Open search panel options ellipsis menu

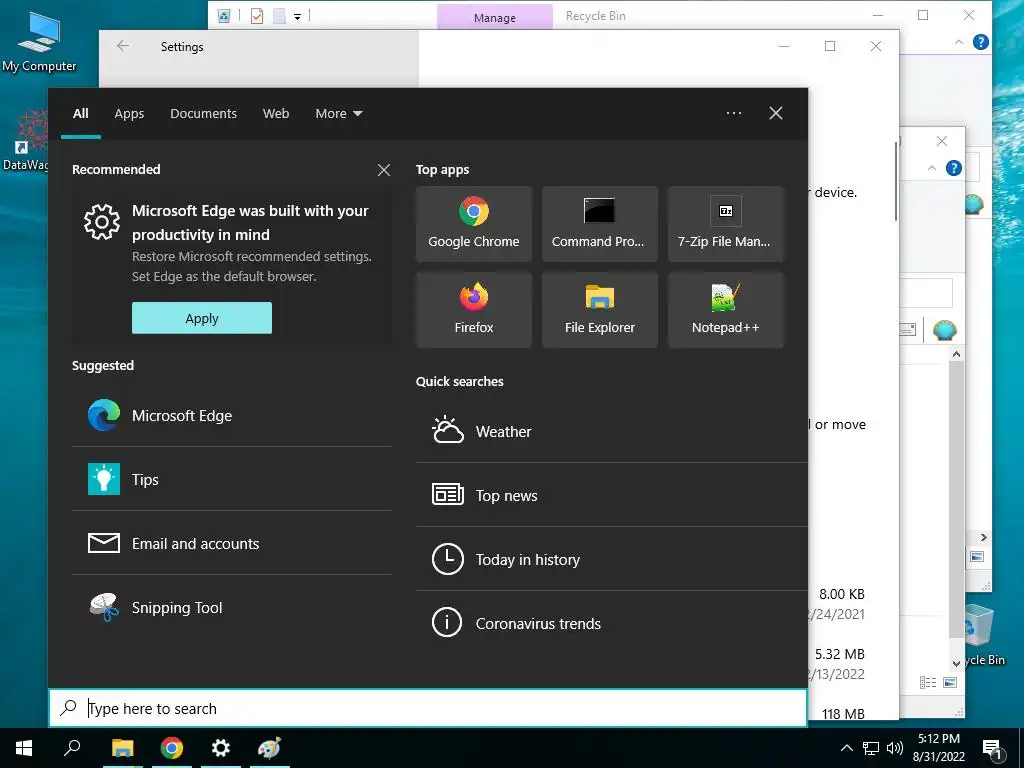click(x=733, y=113)
